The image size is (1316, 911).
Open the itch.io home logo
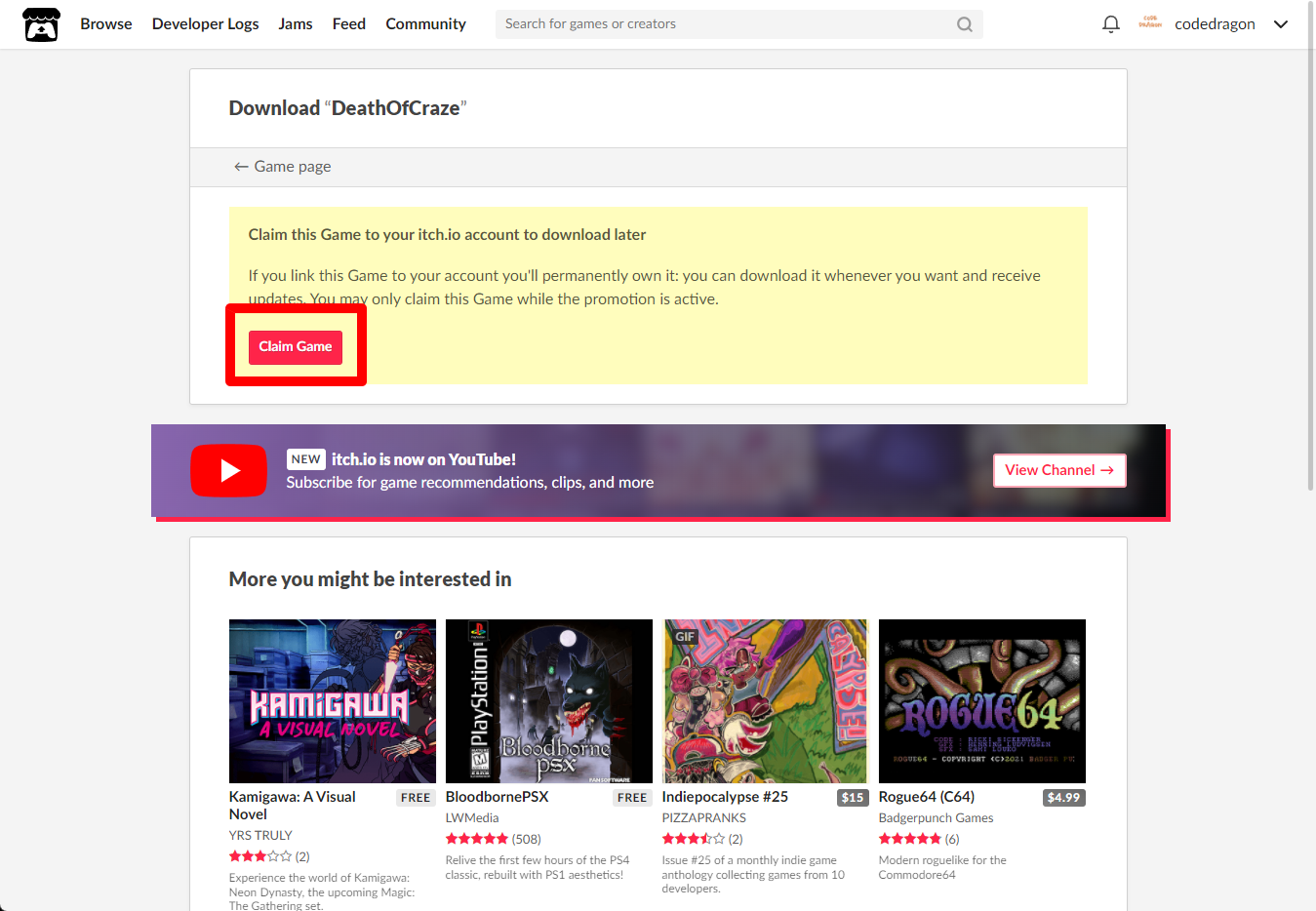(x=41, y=24)
